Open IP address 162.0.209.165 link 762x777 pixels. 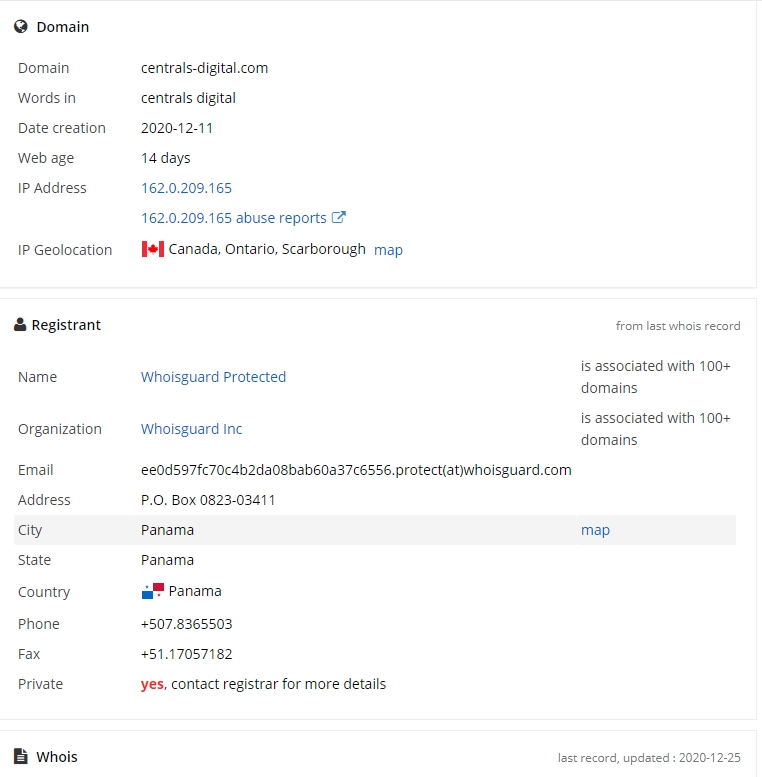186,188
